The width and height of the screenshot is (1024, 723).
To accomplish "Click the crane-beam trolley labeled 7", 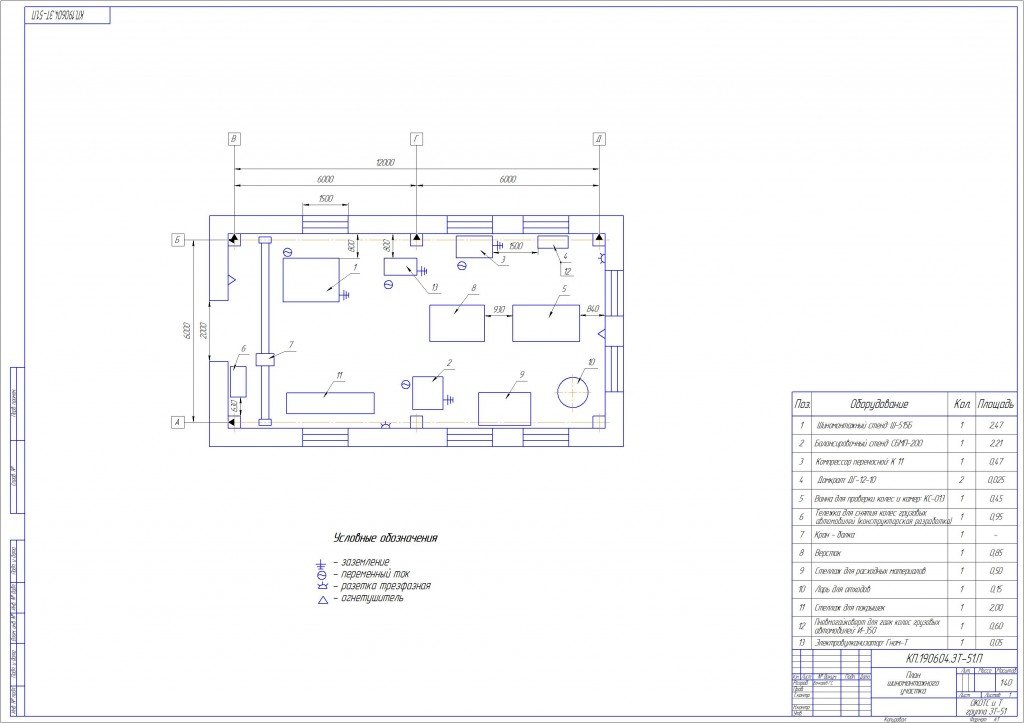I will [x=265, y=358].
